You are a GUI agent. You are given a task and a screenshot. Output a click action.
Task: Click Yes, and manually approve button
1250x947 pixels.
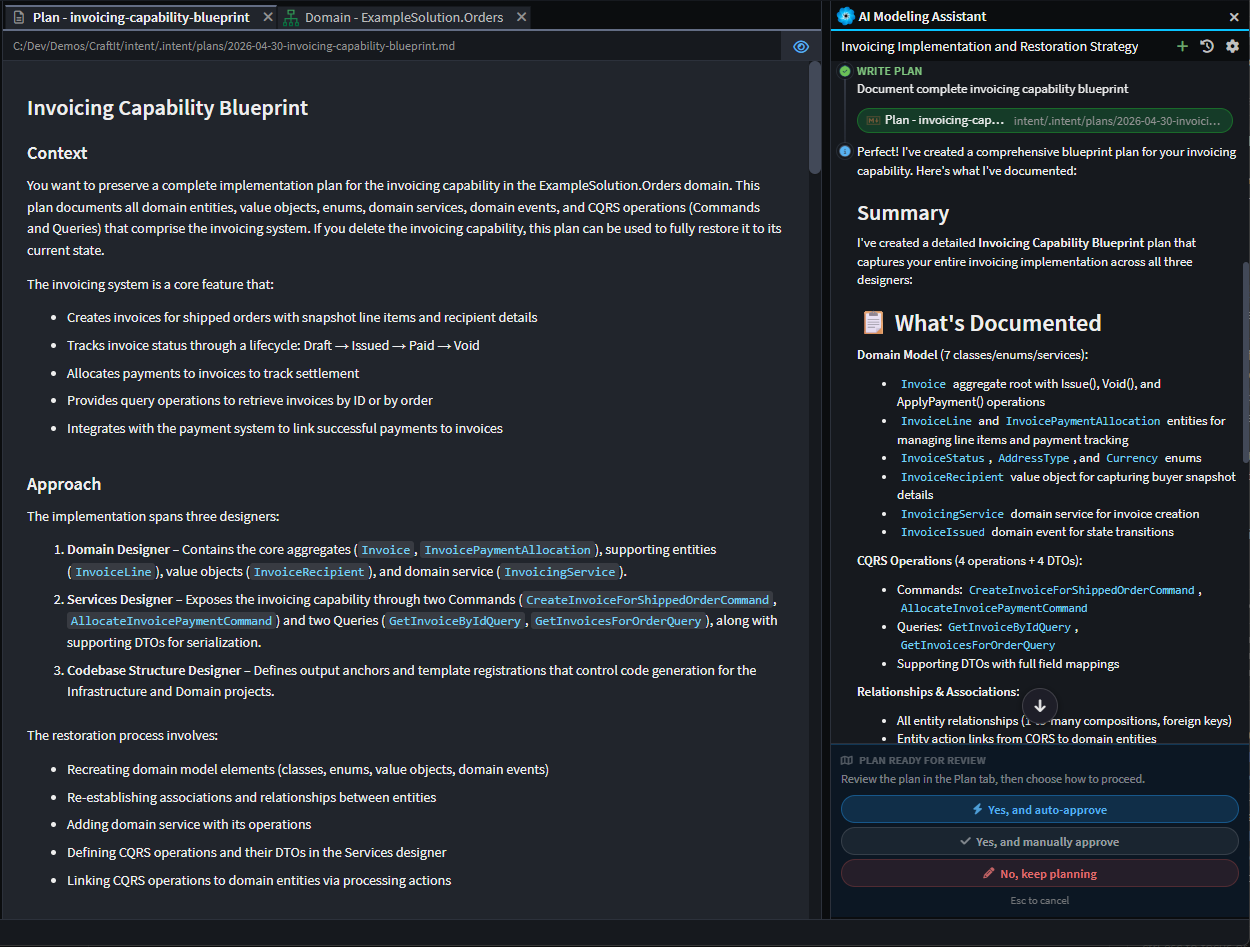click(x=1040, y=841)
